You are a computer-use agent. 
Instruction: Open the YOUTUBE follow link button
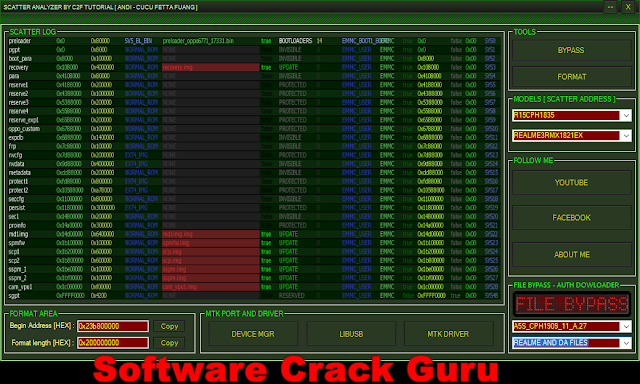[571, 182]
